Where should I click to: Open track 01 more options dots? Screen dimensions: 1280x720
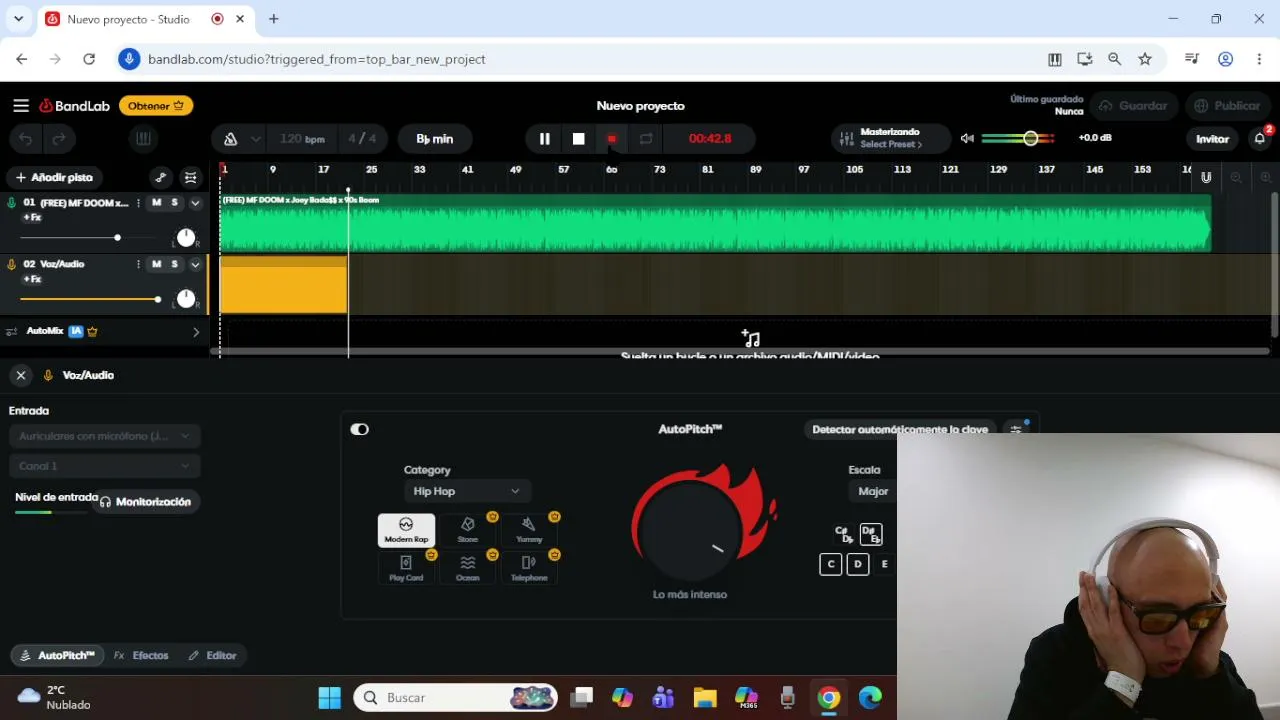pyautogui.click(x=137, y=203)
